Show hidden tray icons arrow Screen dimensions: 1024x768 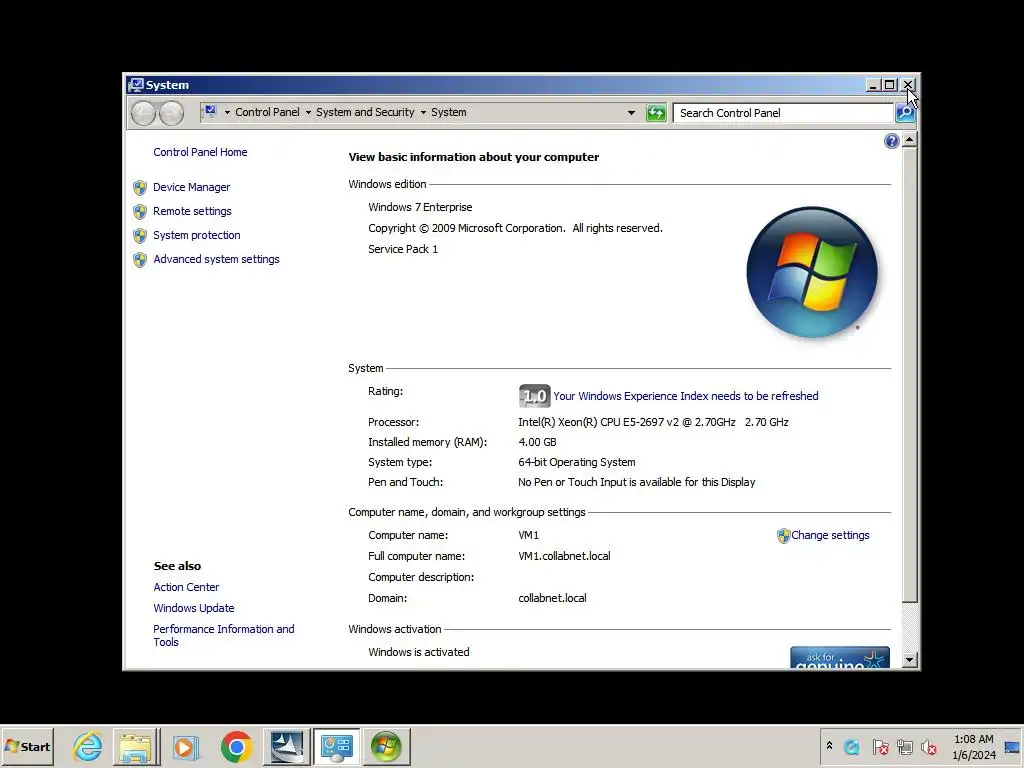click(829, 746)
